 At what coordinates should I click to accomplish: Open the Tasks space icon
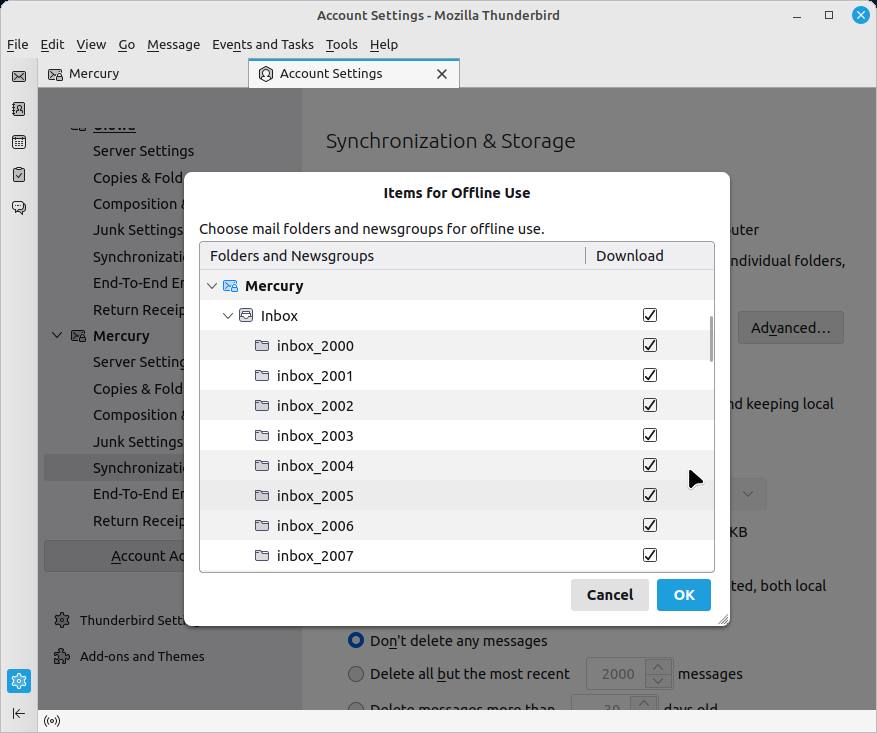pos(19,175)
